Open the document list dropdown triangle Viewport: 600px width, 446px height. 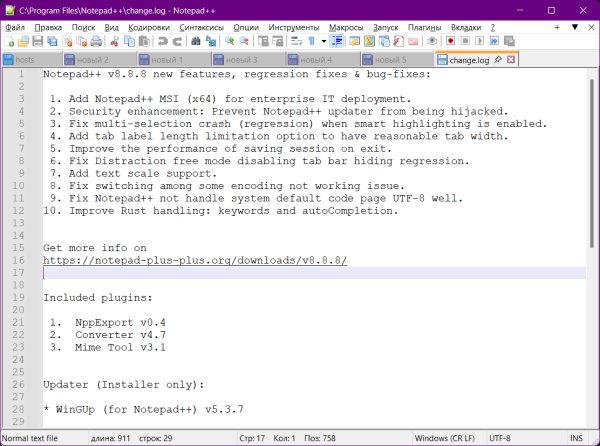[575, 27]
